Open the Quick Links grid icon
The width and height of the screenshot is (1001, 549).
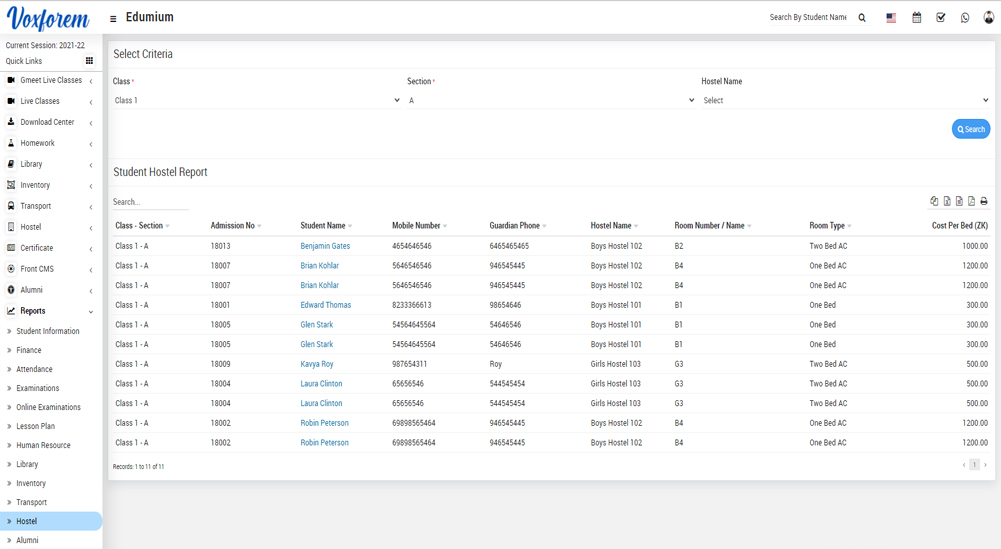pos(89,61)
